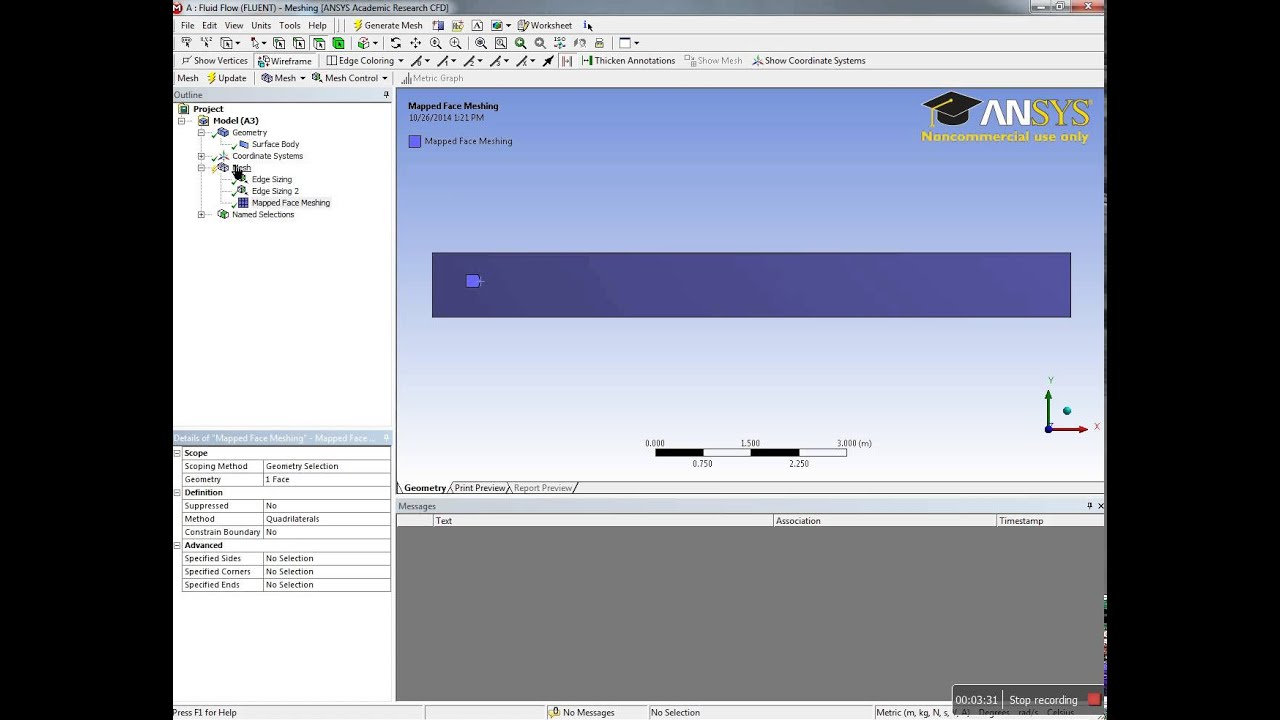The height and width of the screenshot is (720, 1280).
Task: Click the Timestamp column header
Action: 1050,521
